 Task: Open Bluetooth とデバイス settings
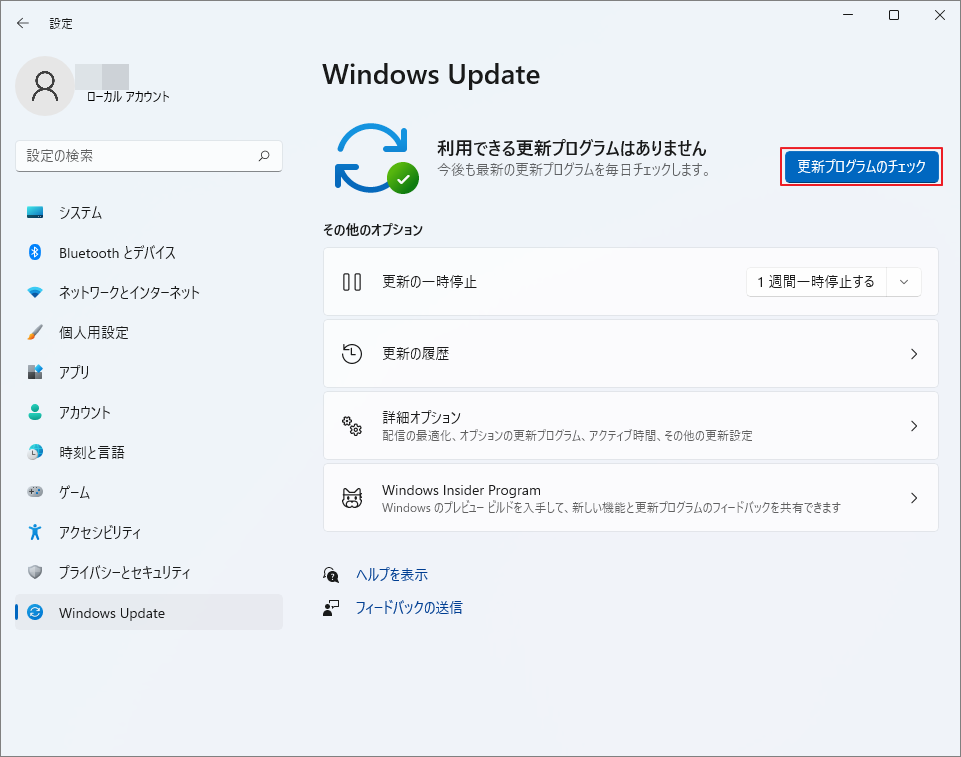click(149, 252)
